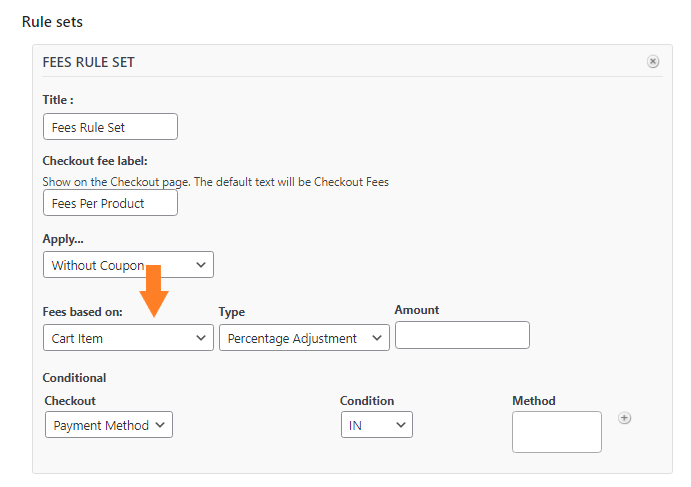Click the Method column label
This screenshot has height=487, width=691.
point(534,401)
